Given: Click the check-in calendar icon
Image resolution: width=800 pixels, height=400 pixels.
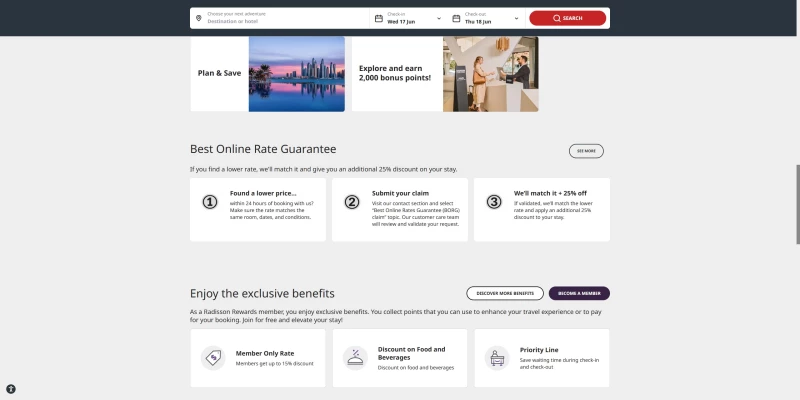Looking at the screenshot, I should click(379, 18).
